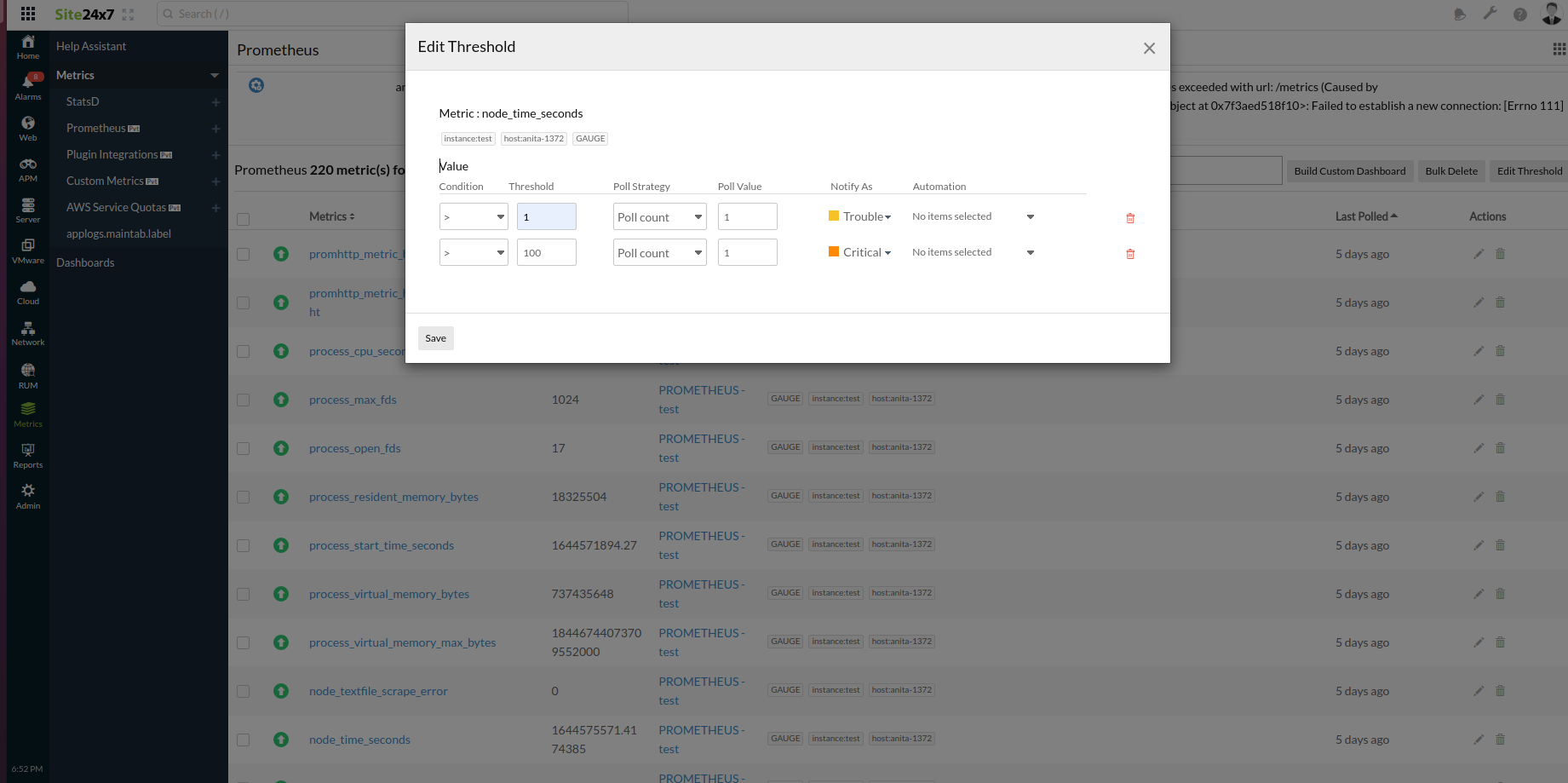
Task: Open the APM section in the sidebar
Action: pyautogui.click(x=27, y=167)
